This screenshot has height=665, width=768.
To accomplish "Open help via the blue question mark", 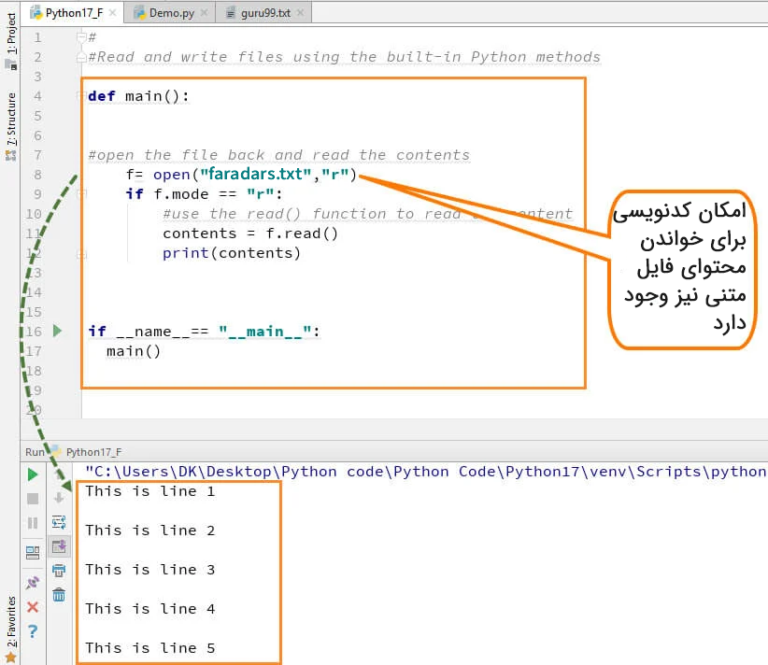I will [x=32, y=631].
